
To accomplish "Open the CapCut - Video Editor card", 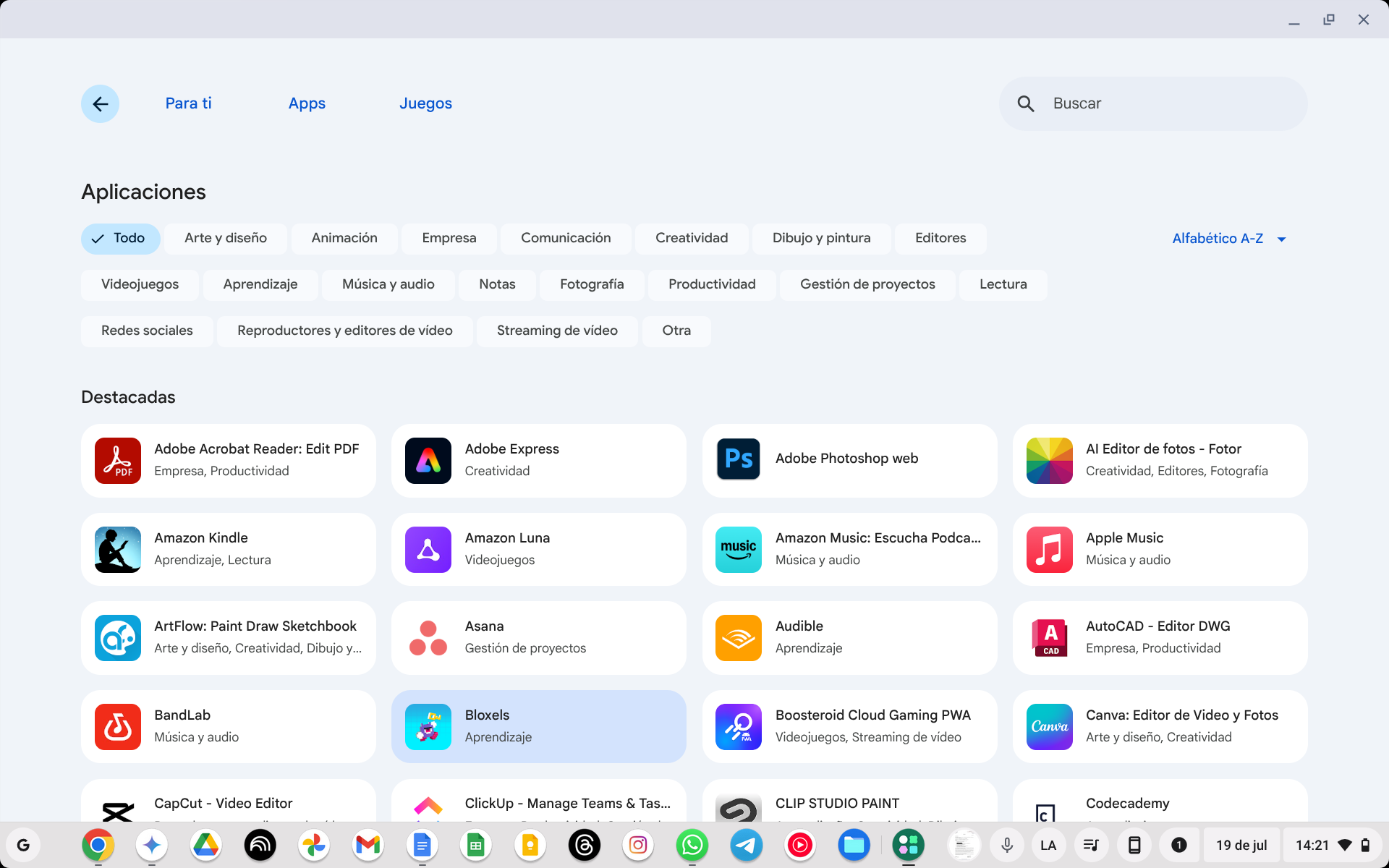I will point(229,800).
